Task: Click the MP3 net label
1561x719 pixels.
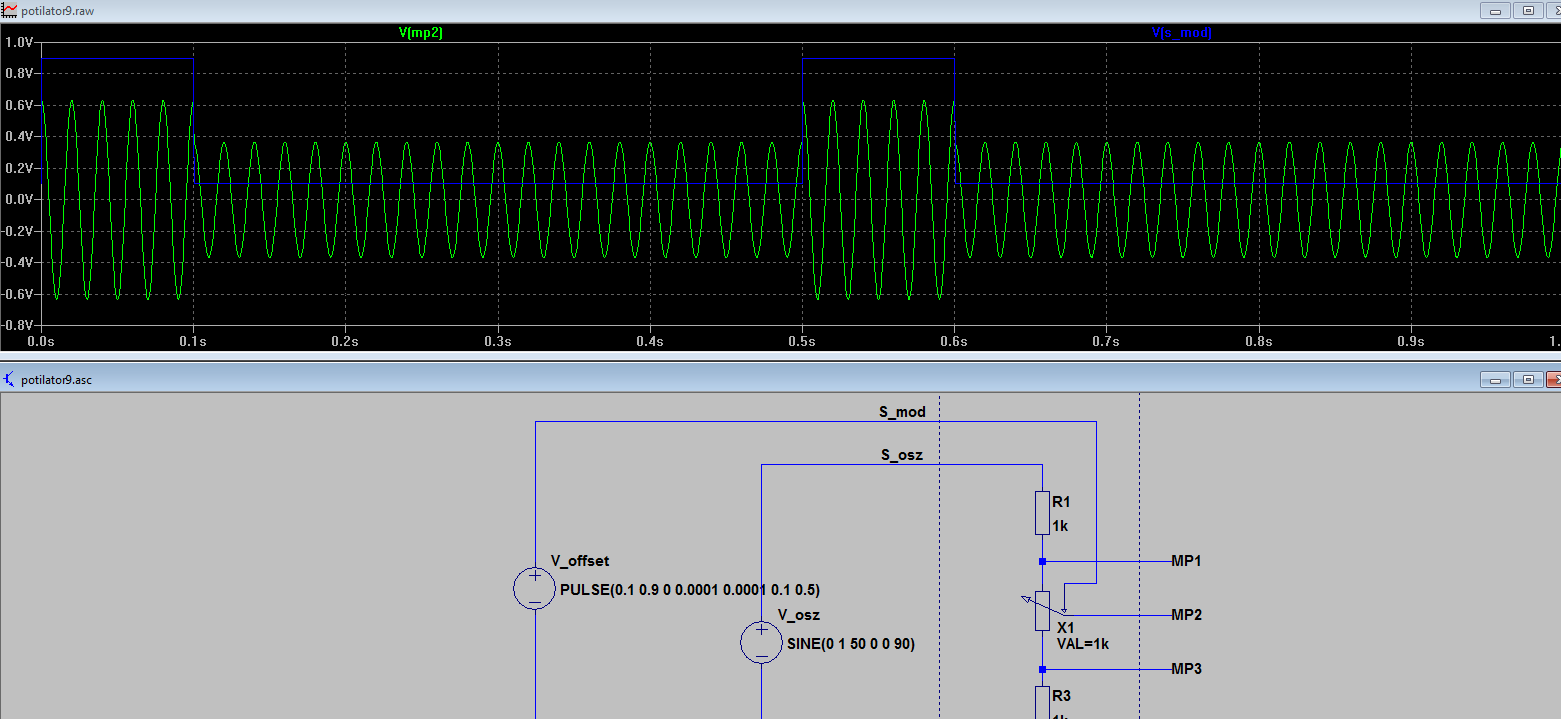Action: 1186,668
